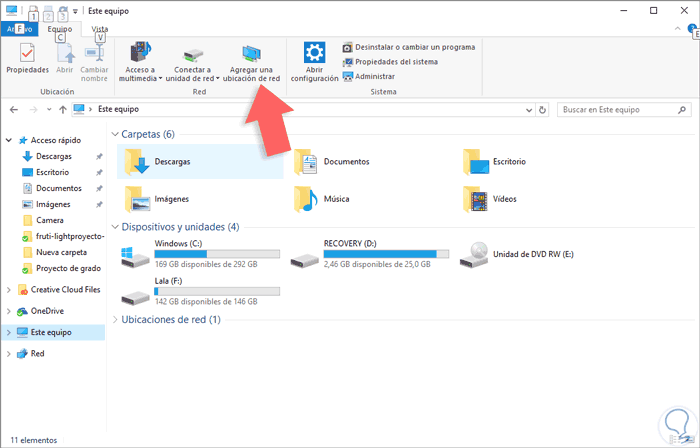Collapse the ribbon with the chevron
The height and width of the screenshot is (448, 700).
tap(678, 29)
